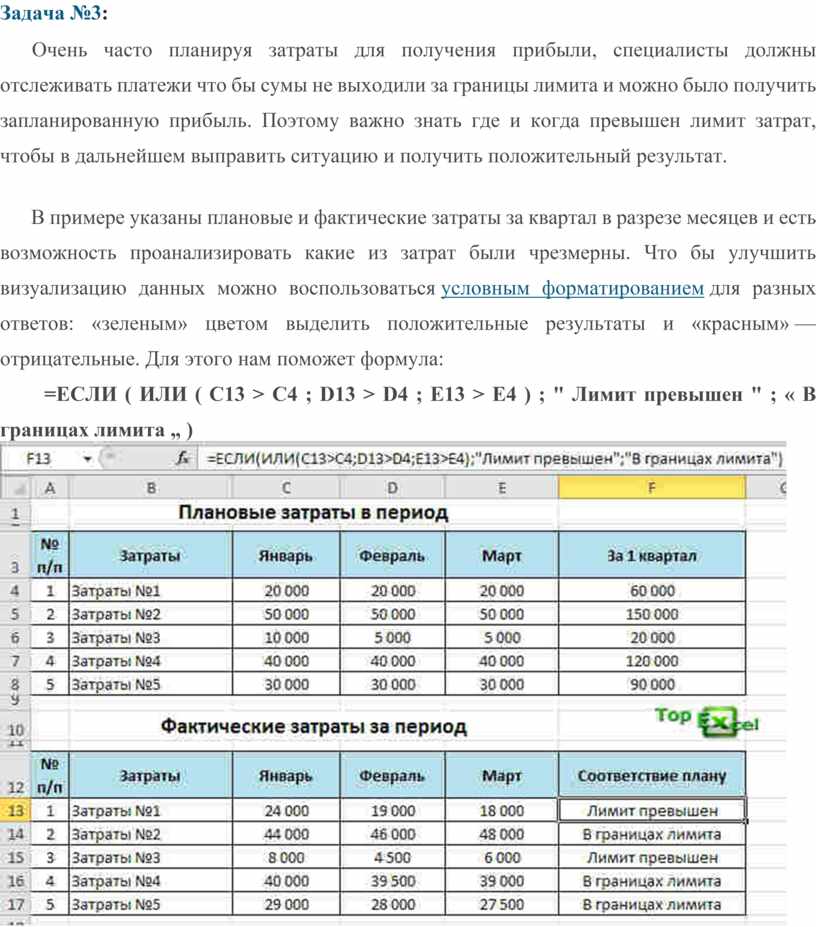Click «В границах лимита» in row 17
Screen dimensions: 816x927
click(652, 905)
